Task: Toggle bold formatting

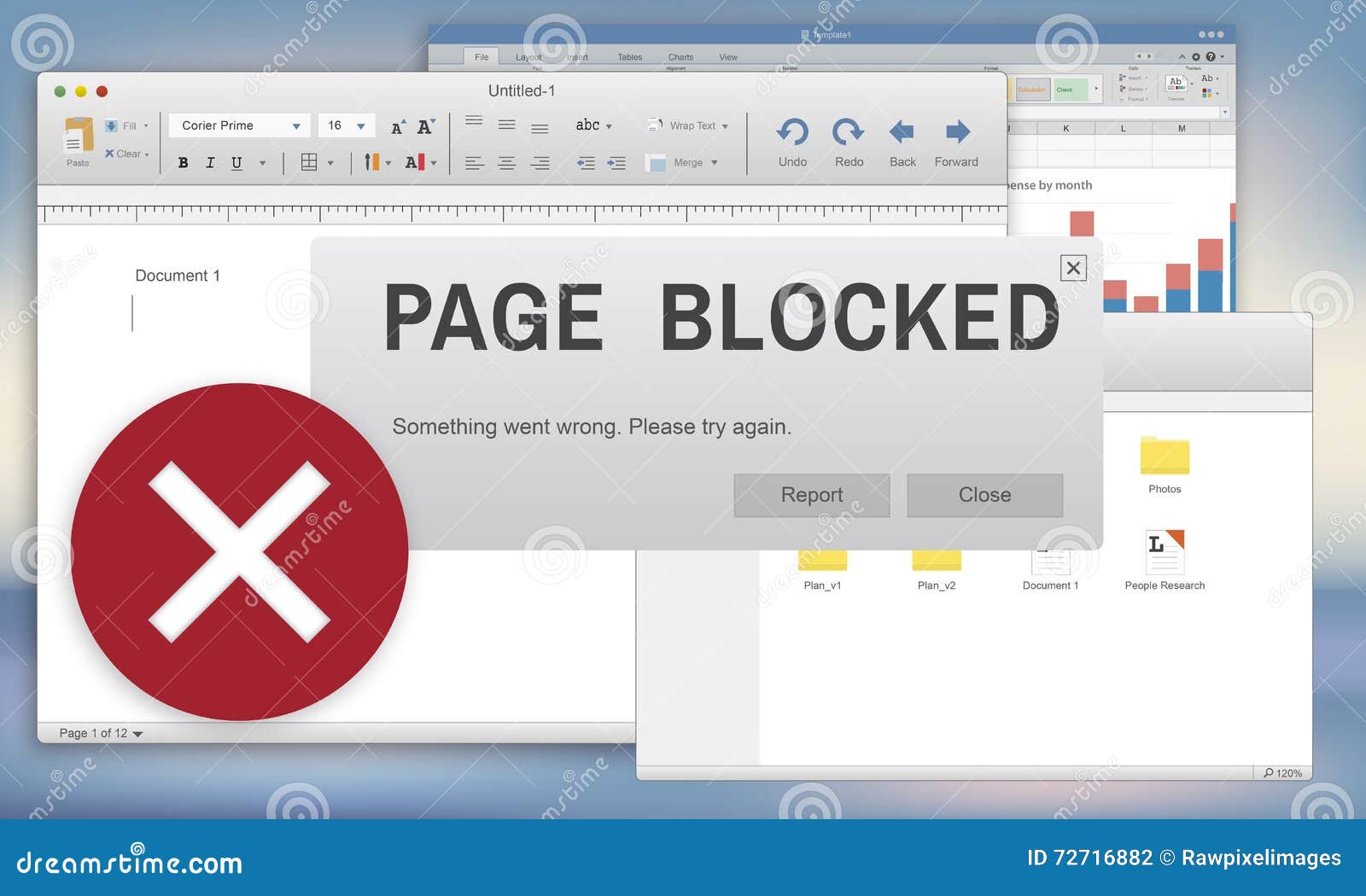Action: point(183,162)
